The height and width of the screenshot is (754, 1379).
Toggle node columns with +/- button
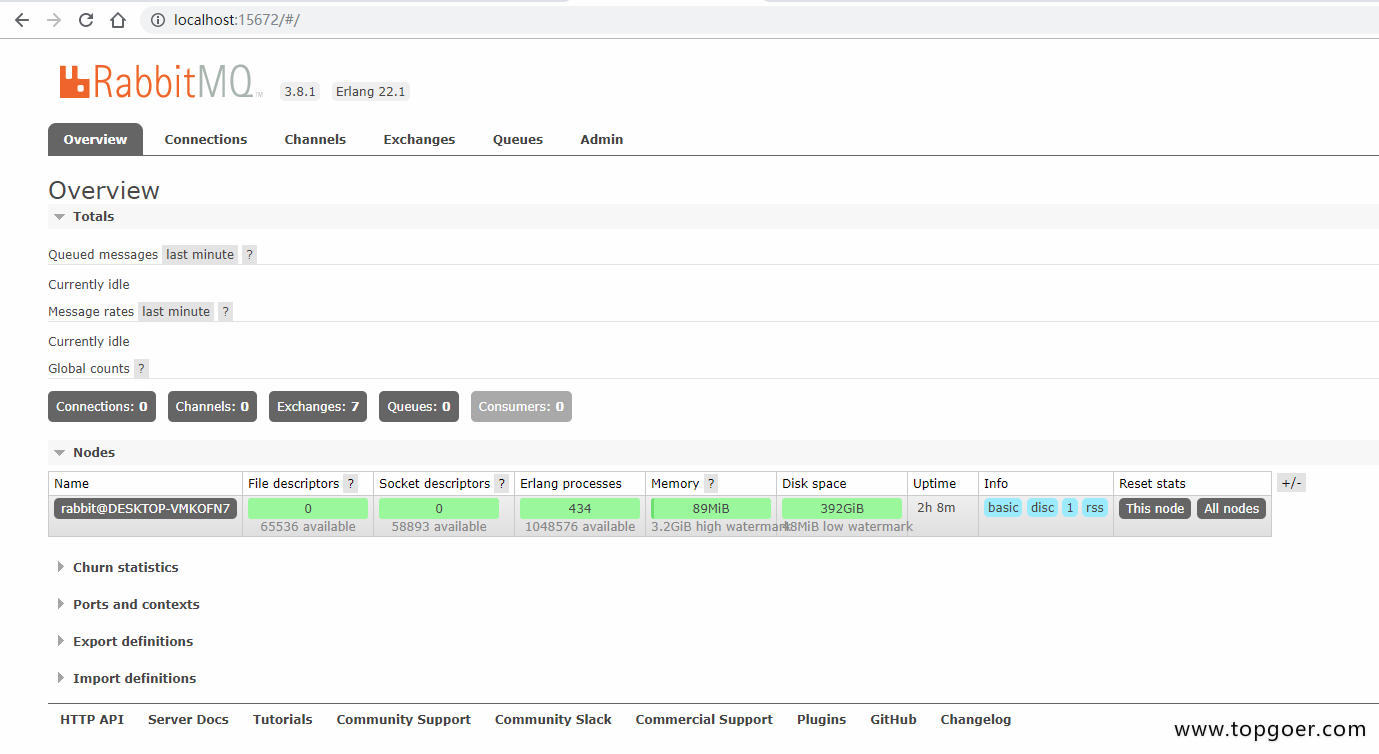point(1291,483)
